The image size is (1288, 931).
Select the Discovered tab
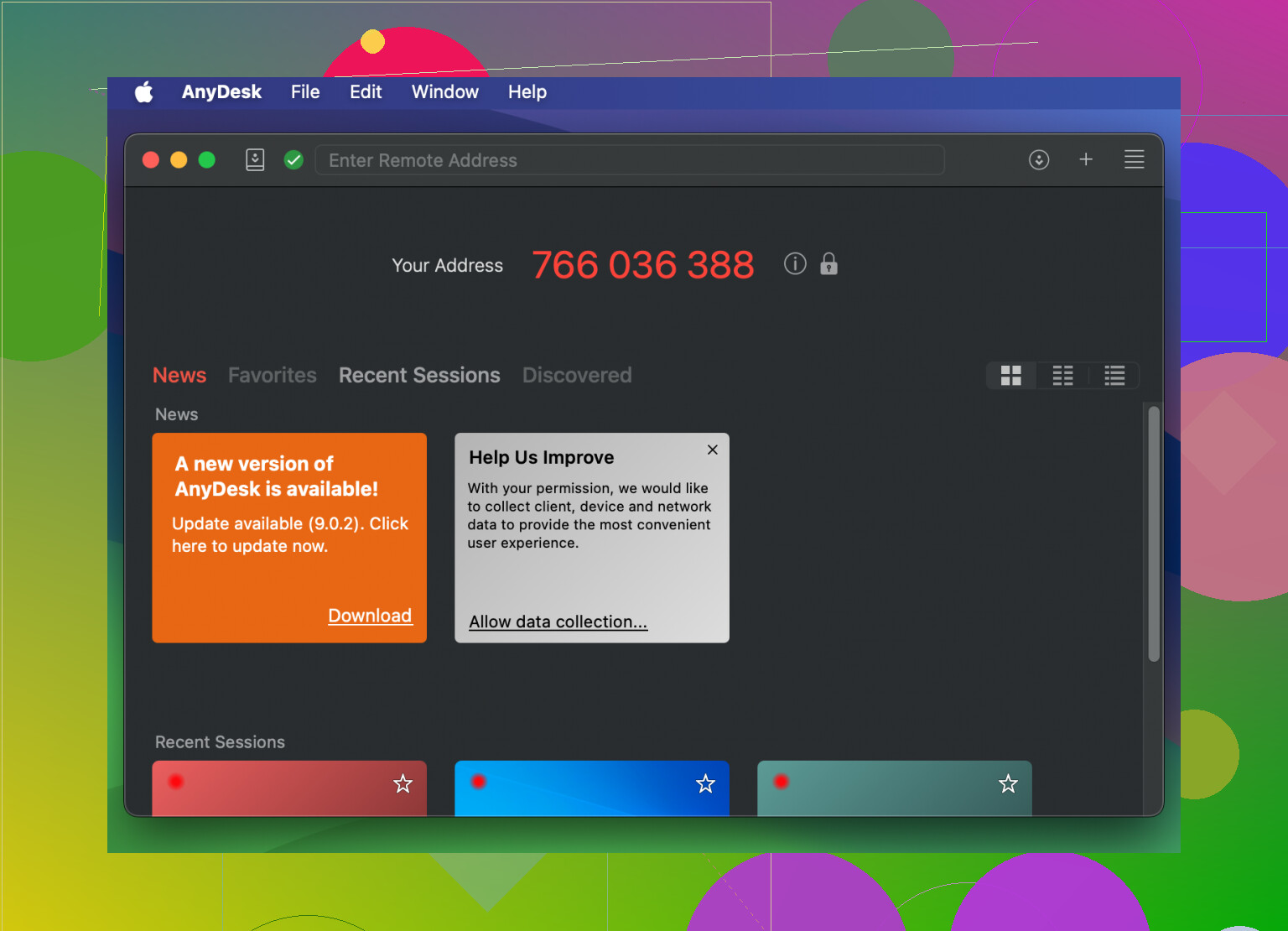click(x=577, y=375)
